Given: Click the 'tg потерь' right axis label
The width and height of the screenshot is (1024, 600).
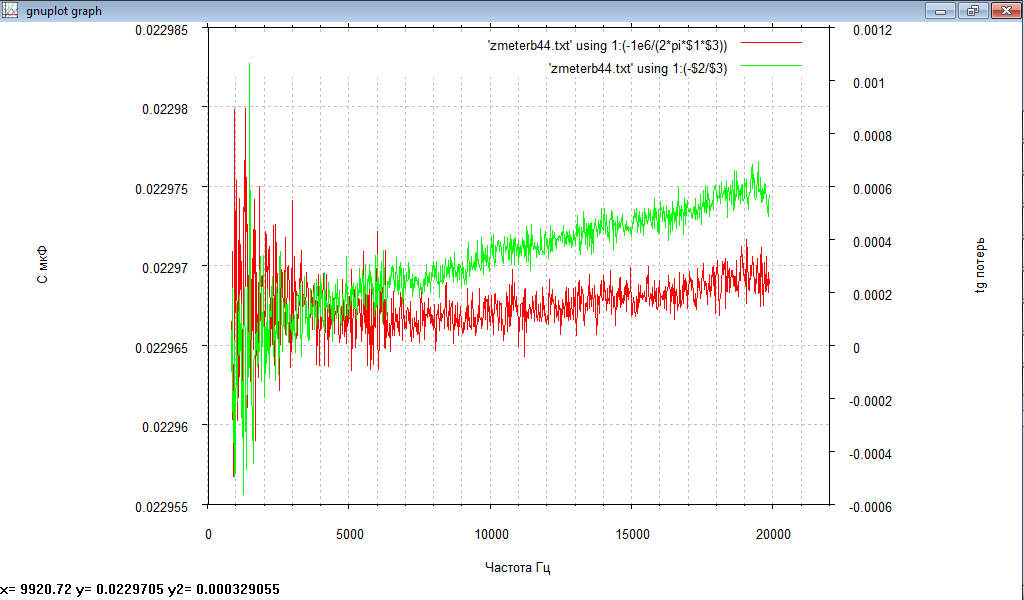Looking at the screenshot, I should tap(980, 266).
